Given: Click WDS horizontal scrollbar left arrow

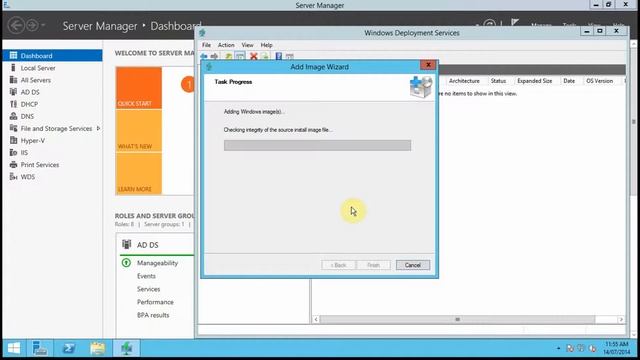Looking at the screenshot, I should tap(316, 319).
